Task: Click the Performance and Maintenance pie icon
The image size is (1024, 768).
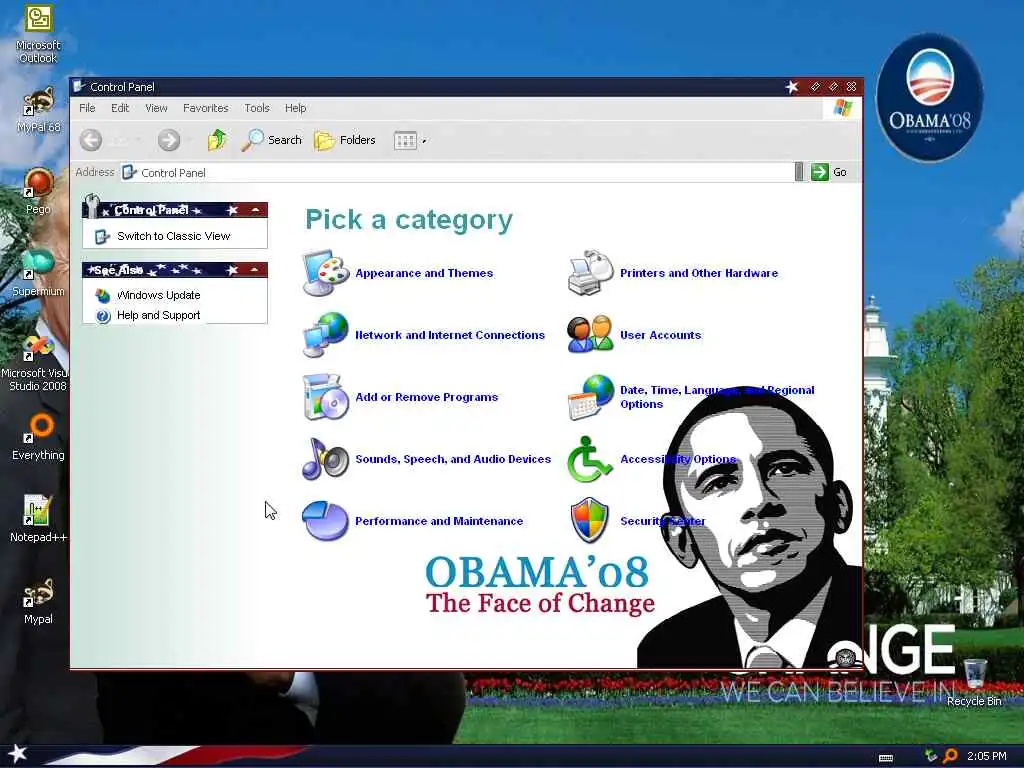Action: click(x=326, y=520)
